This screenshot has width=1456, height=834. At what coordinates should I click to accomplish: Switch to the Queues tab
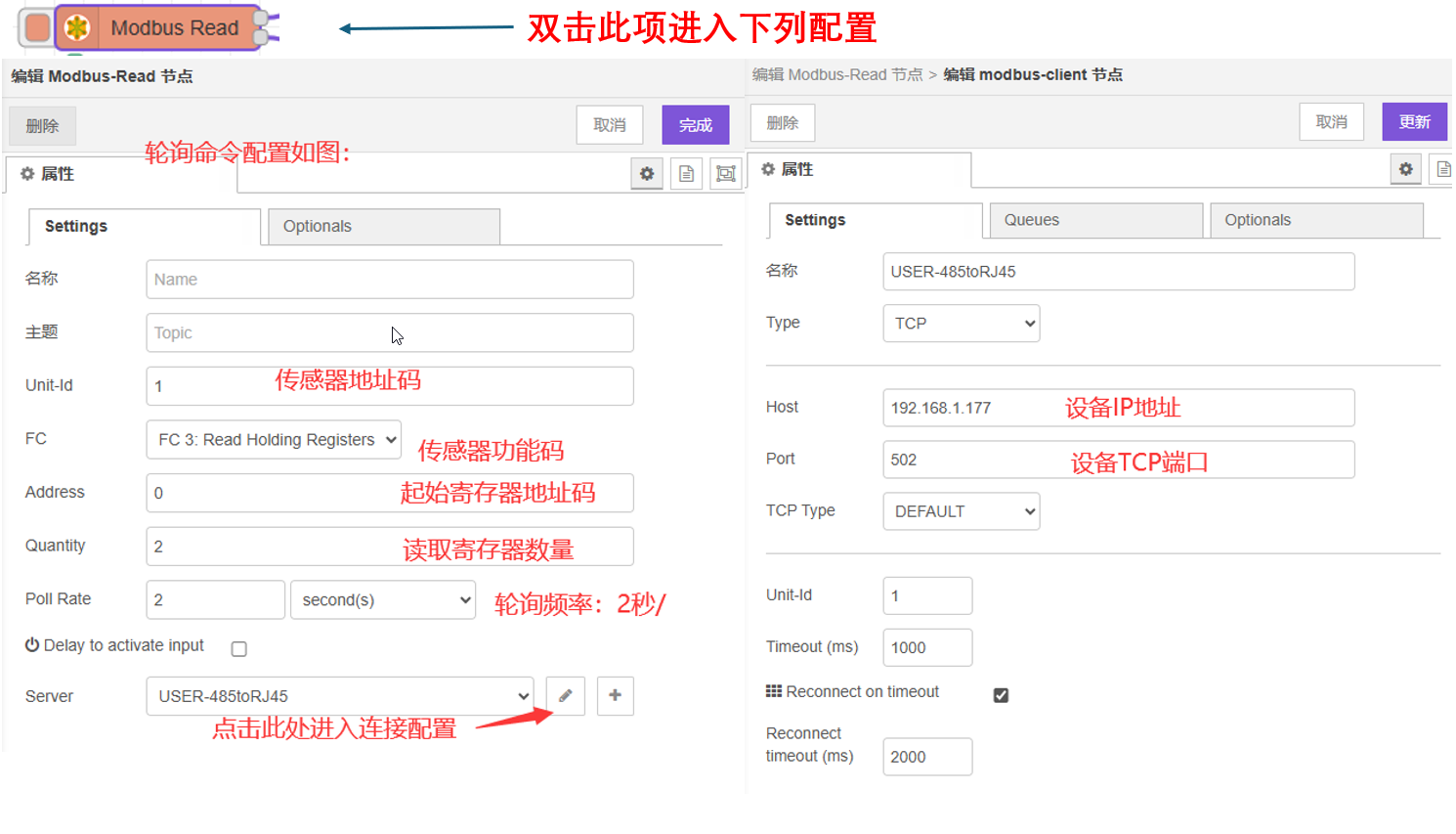(1095, 220)
